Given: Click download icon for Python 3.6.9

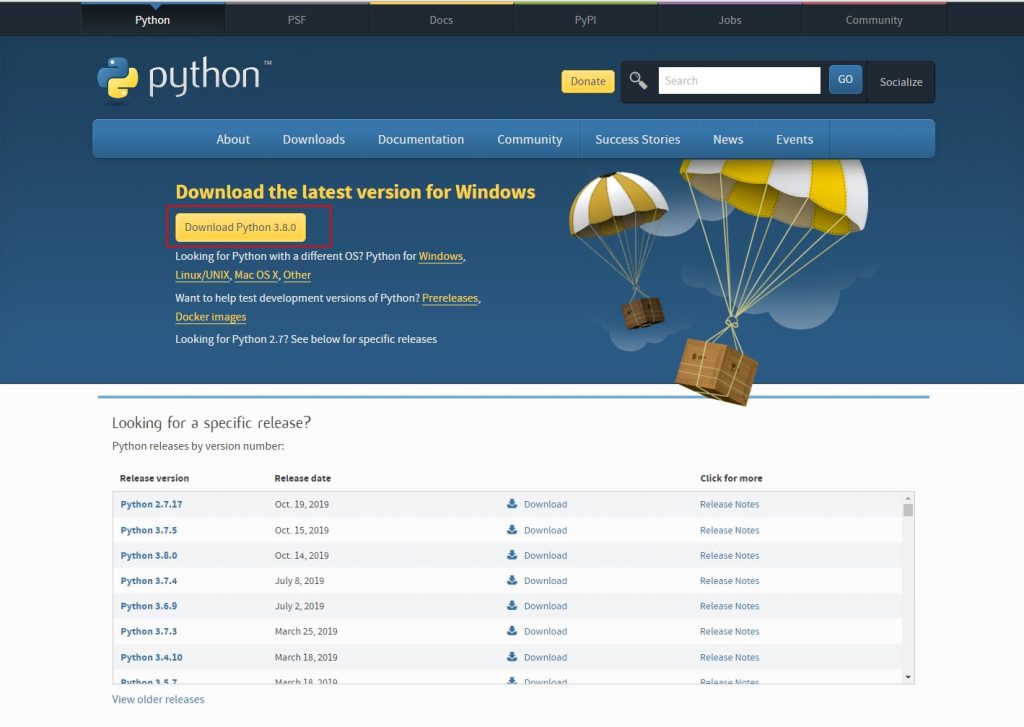Looking at the screenshot, I should [512, 606].
